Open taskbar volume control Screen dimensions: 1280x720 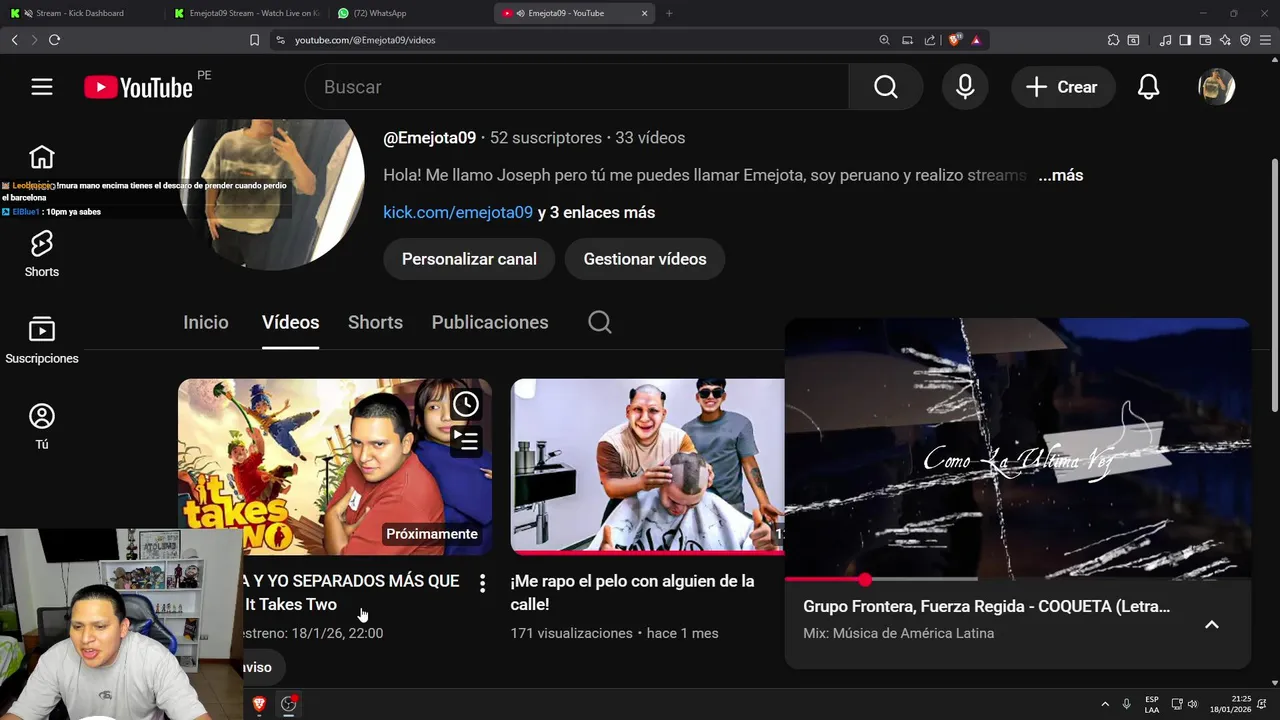pos(1192,704)
